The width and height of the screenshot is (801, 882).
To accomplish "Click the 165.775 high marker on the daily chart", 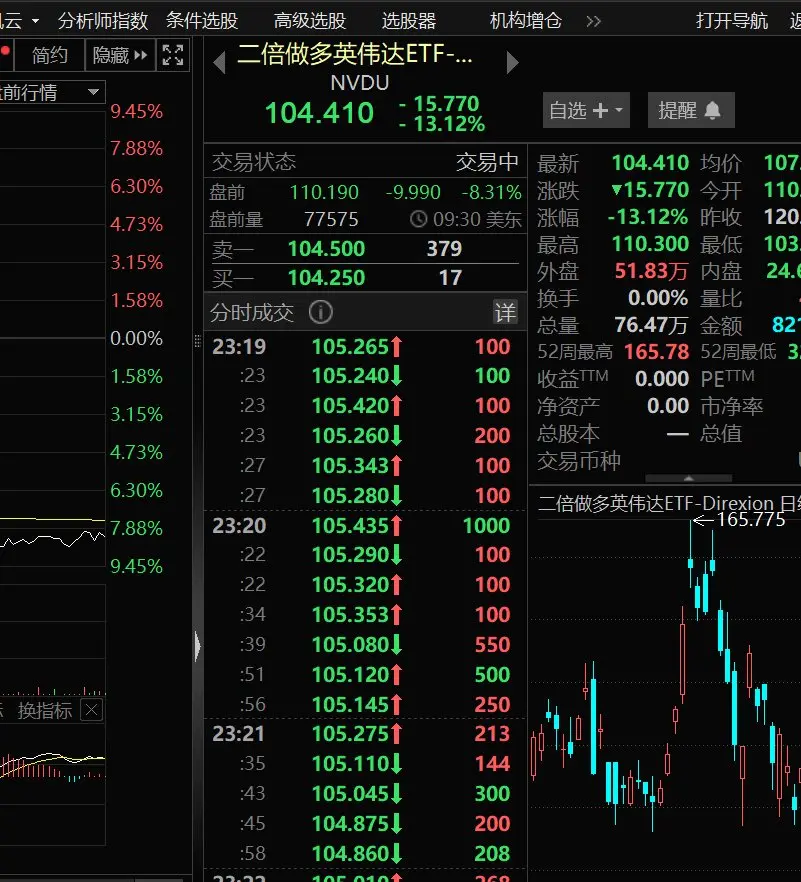I will [x=751, y=519].
